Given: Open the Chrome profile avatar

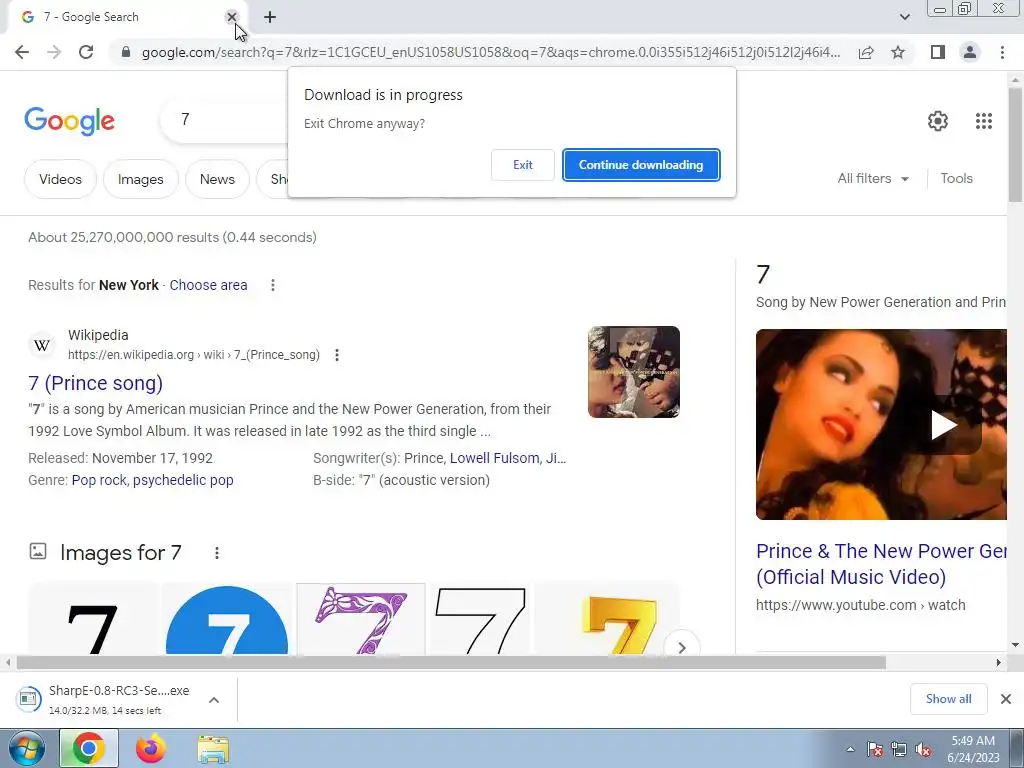Looking at the screenshot, I should (x=970, y=52).
